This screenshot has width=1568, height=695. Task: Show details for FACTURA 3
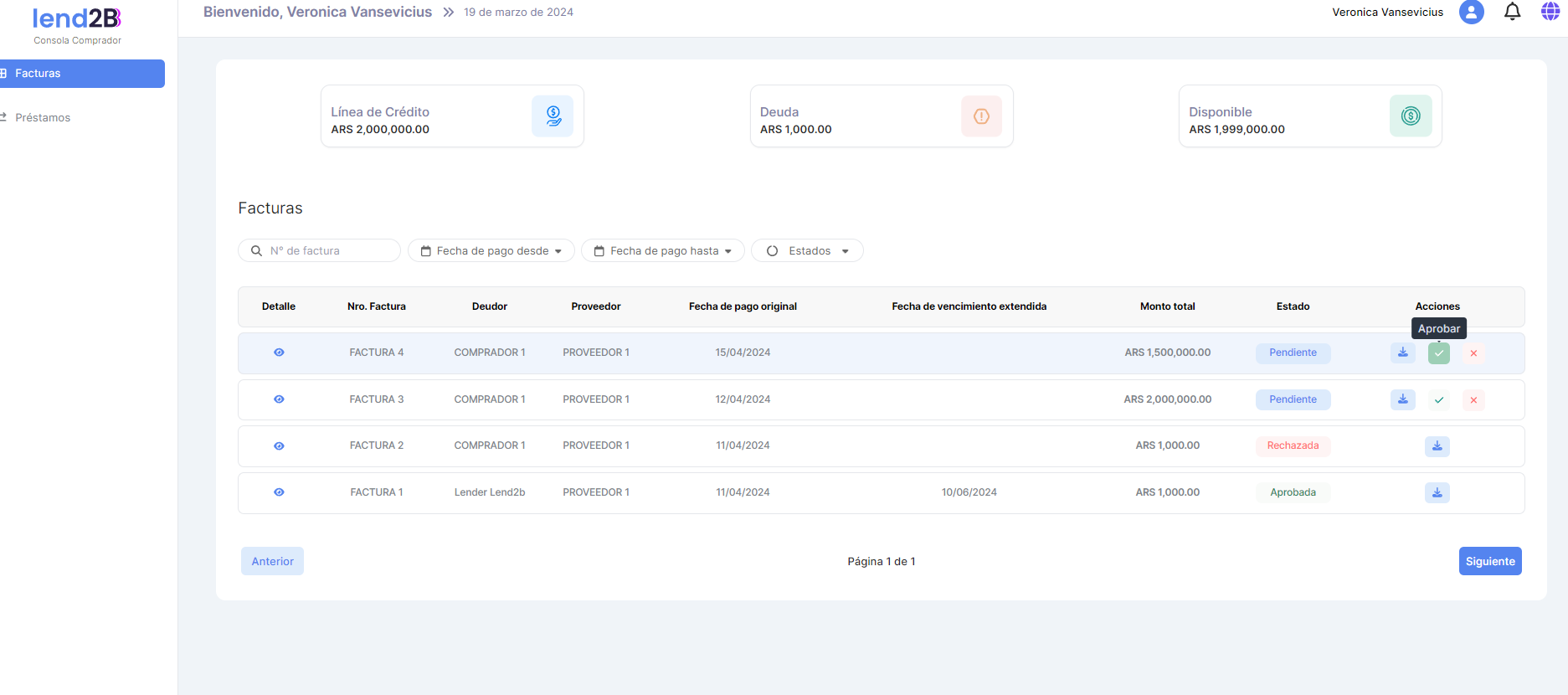click(279, 399)
